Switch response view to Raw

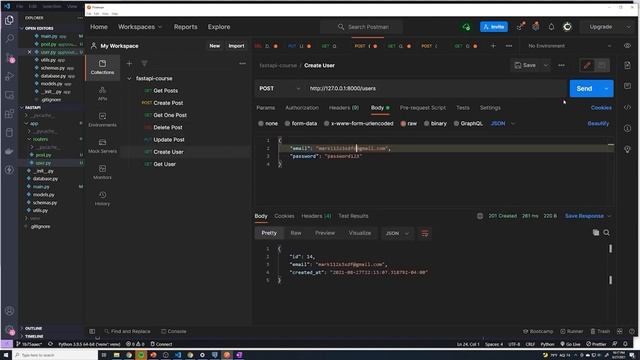pyautogui.click(x=296, y=233)
